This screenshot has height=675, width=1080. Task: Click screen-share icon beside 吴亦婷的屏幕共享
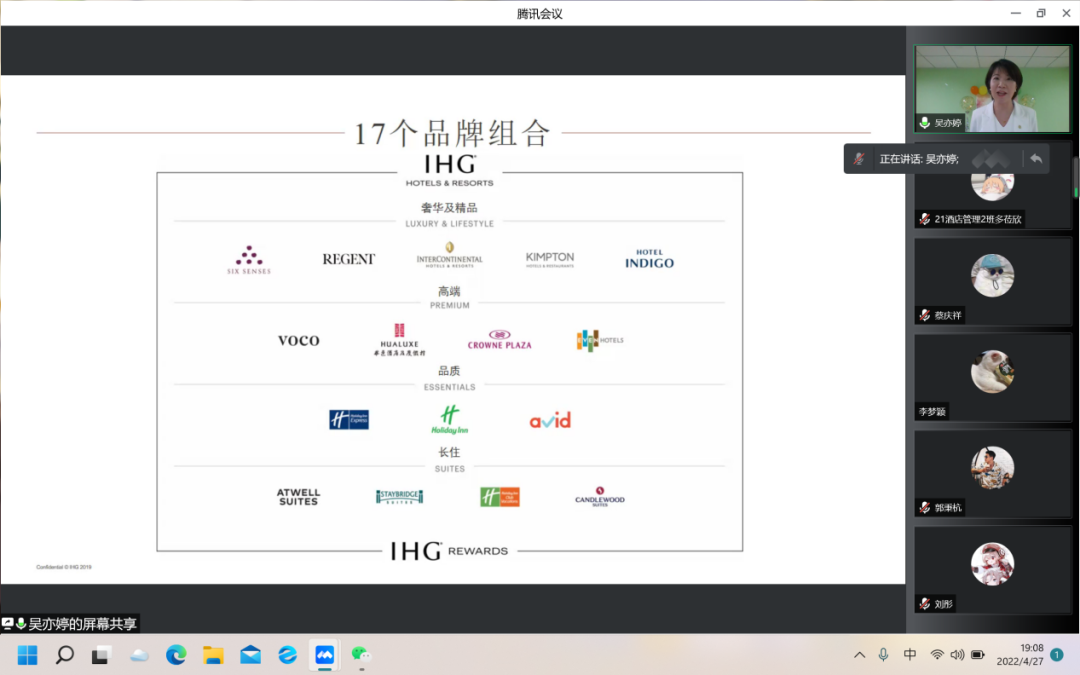(x=8, y=623)
